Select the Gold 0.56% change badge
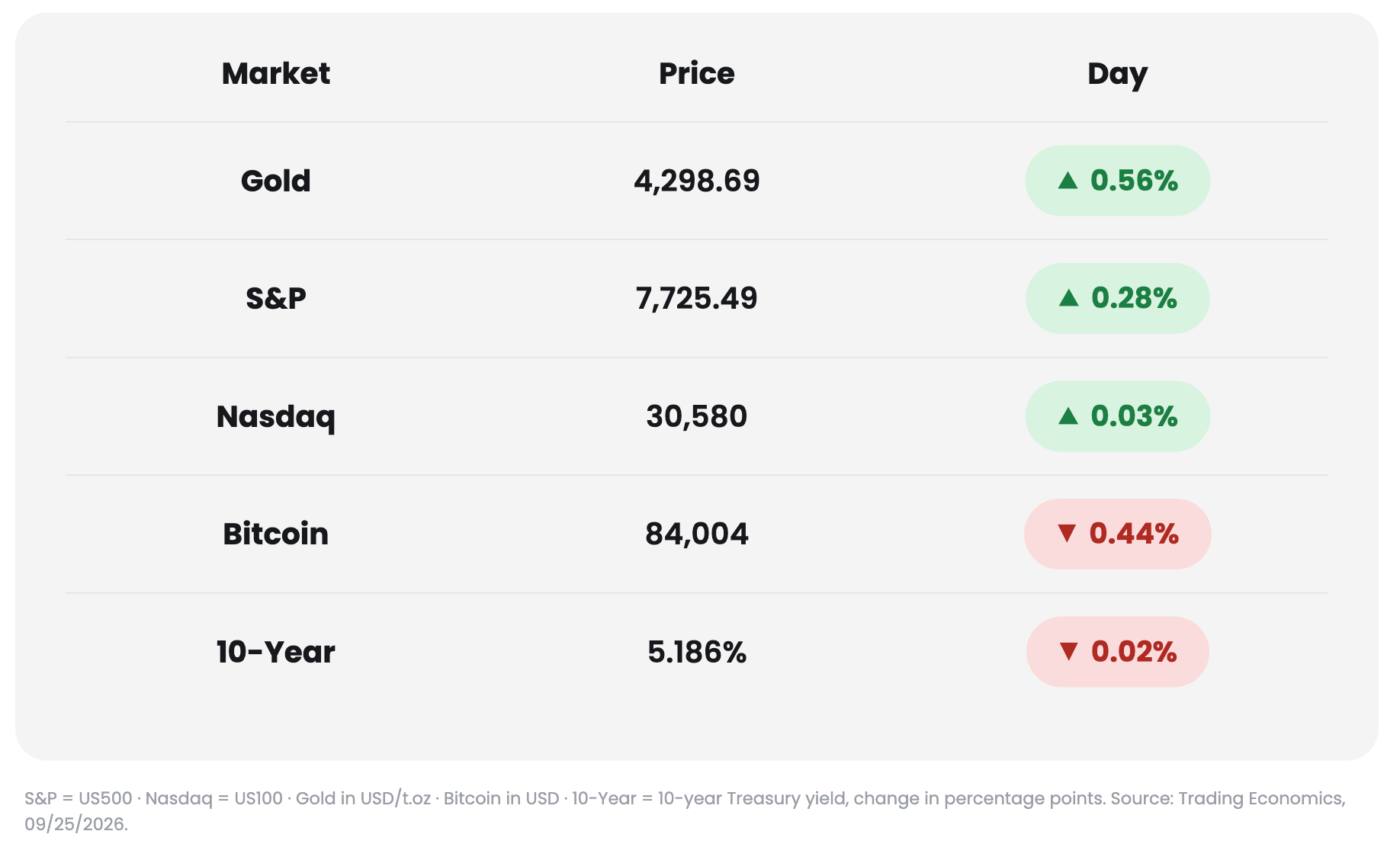The height and width of the screenshot is (860, 1400). click(x=1117, y=181)
